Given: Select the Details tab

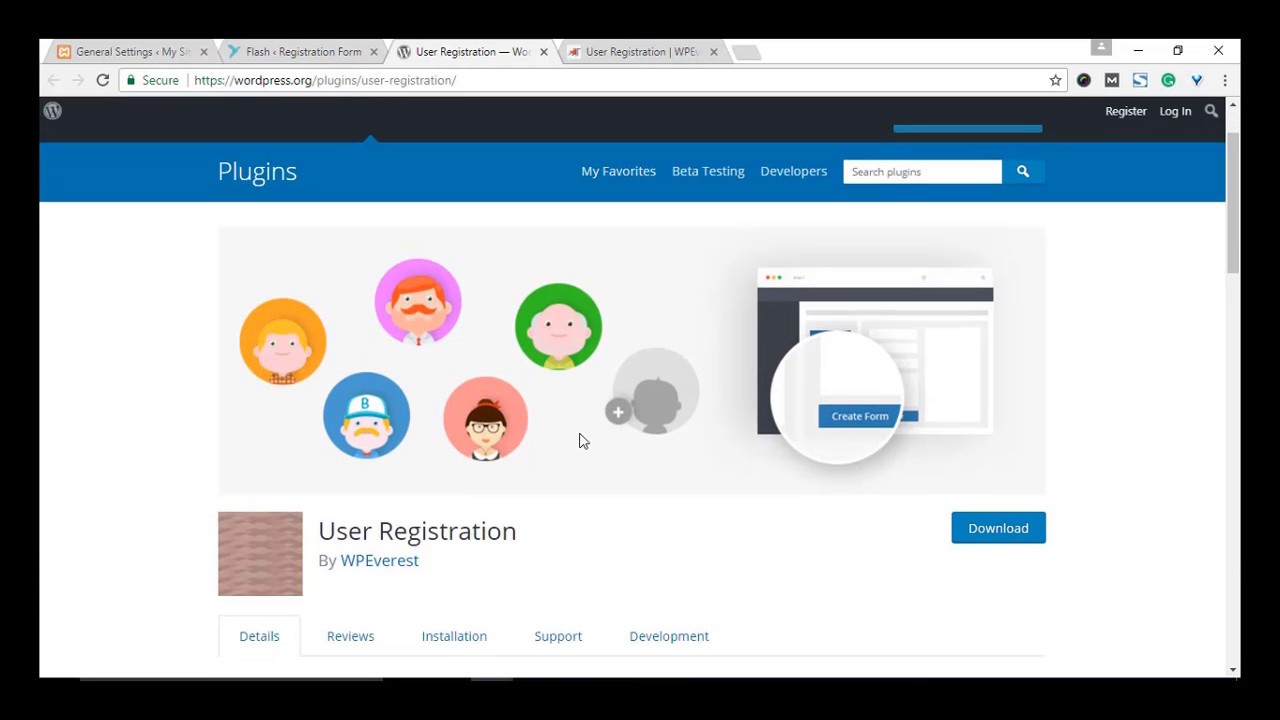Looking at the screenshot, I should click(x=259, y=636).
